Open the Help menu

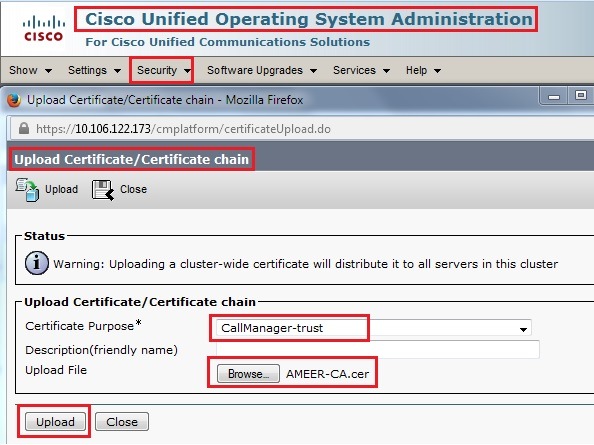coord(423,70)
